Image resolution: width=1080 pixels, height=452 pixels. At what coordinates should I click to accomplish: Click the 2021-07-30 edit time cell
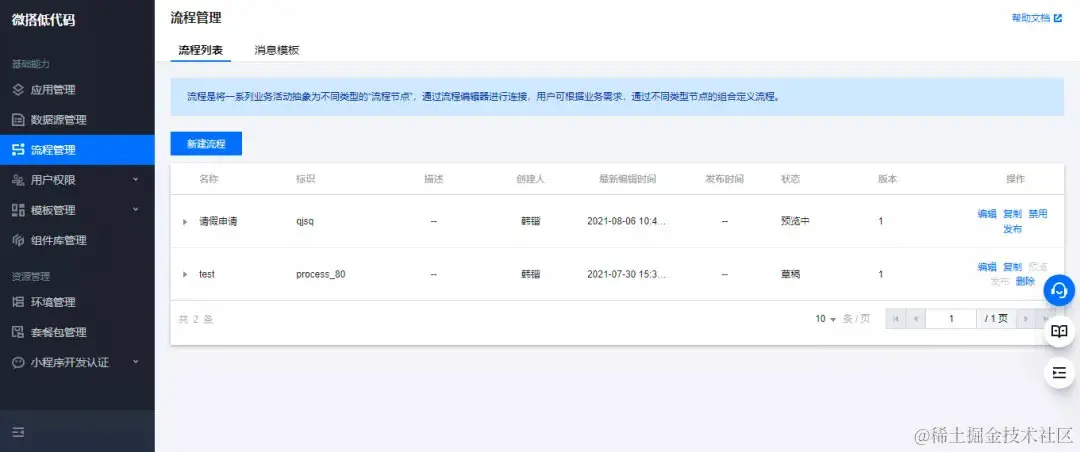click(x=626, y=274)
